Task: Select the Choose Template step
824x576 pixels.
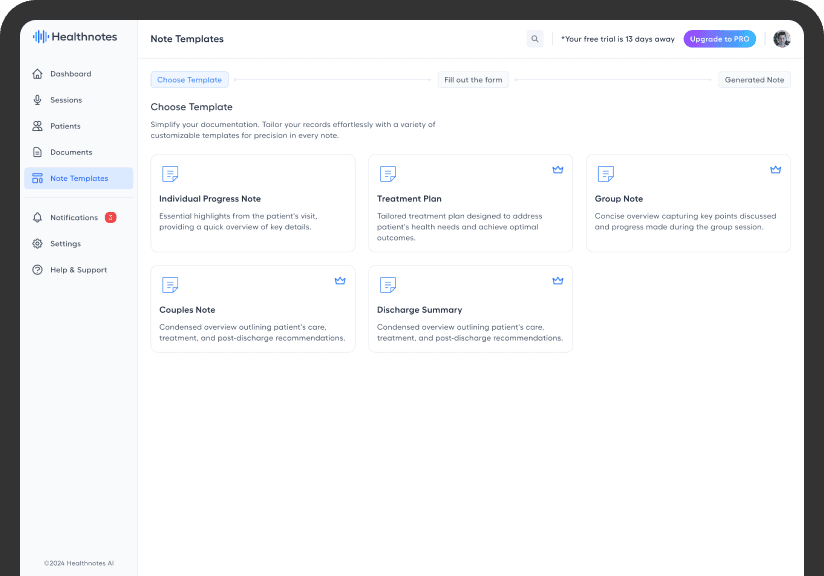Action: click(x=190, y=80)
